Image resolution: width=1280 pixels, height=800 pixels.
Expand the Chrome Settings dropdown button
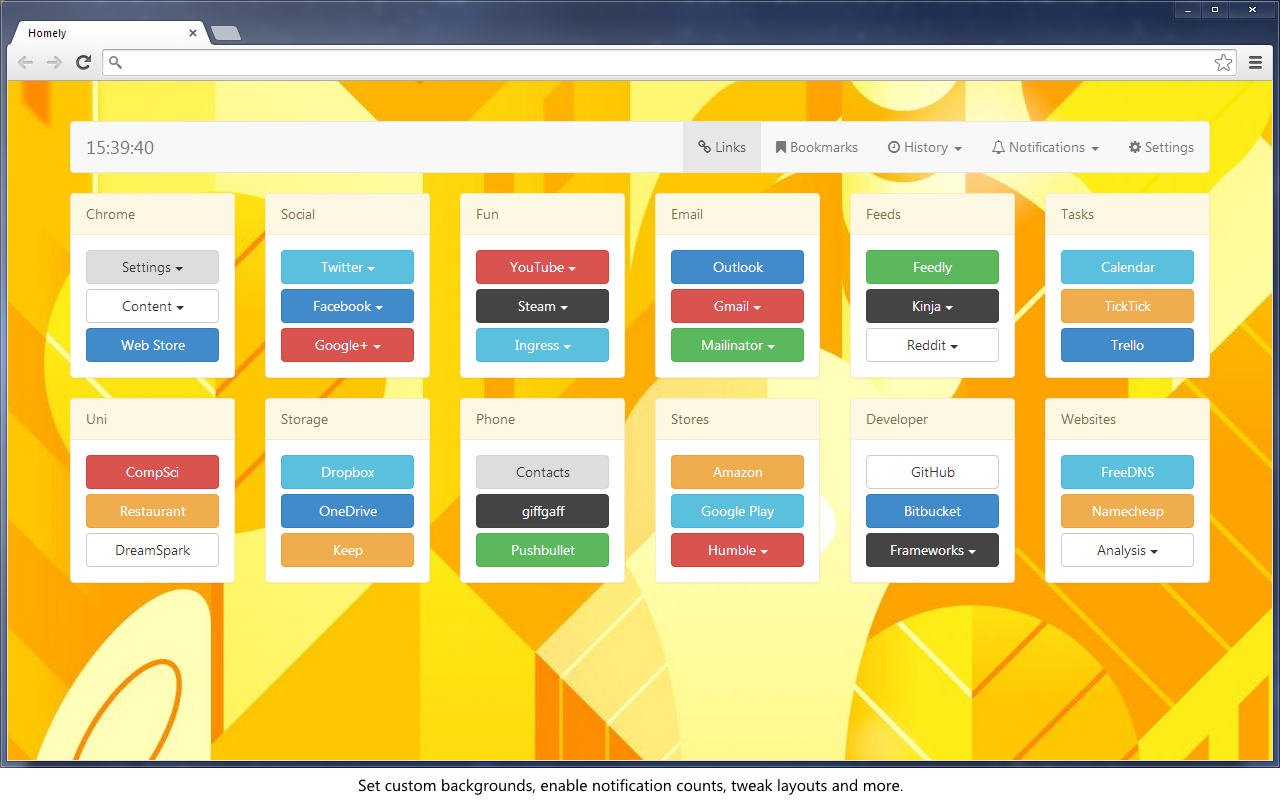(x=152, y=267)
